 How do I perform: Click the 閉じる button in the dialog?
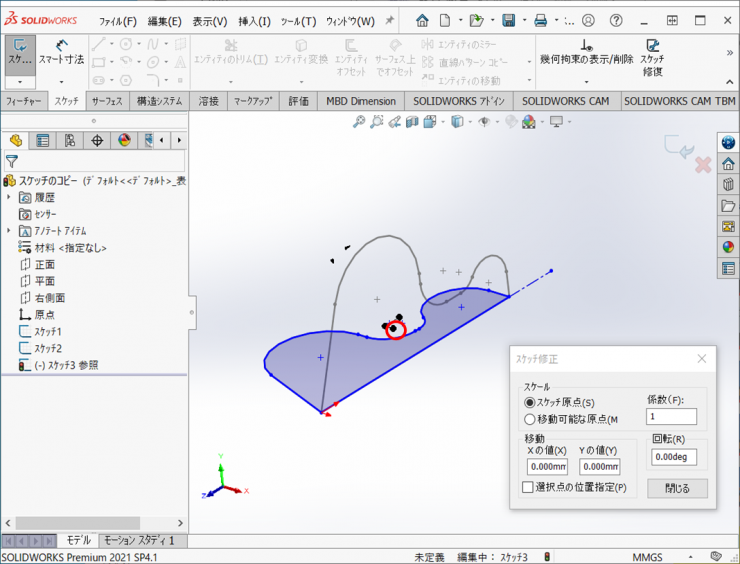[677, 488]
